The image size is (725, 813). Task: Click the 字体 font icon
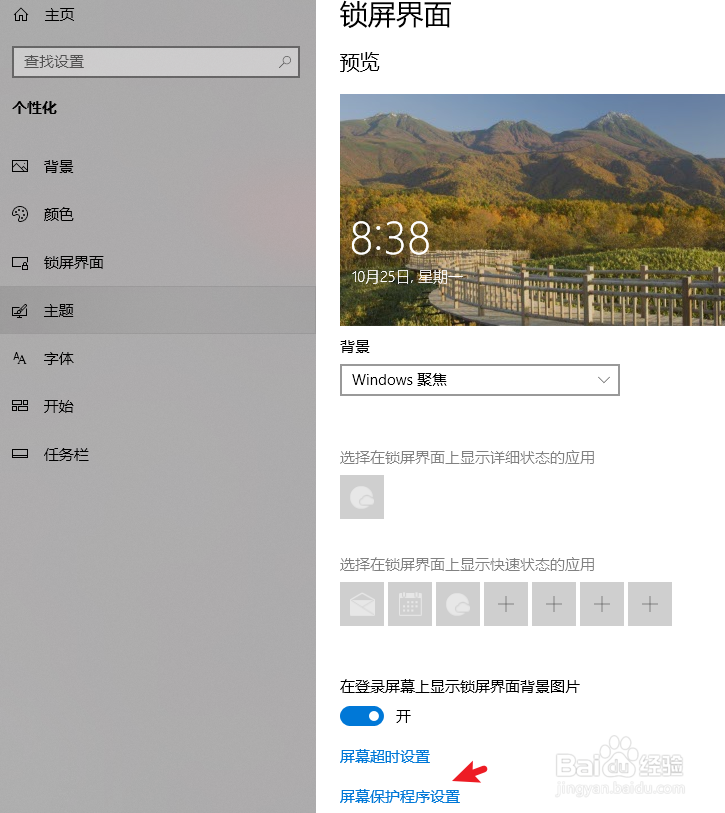pyautogui.click(x=20, y=358)
